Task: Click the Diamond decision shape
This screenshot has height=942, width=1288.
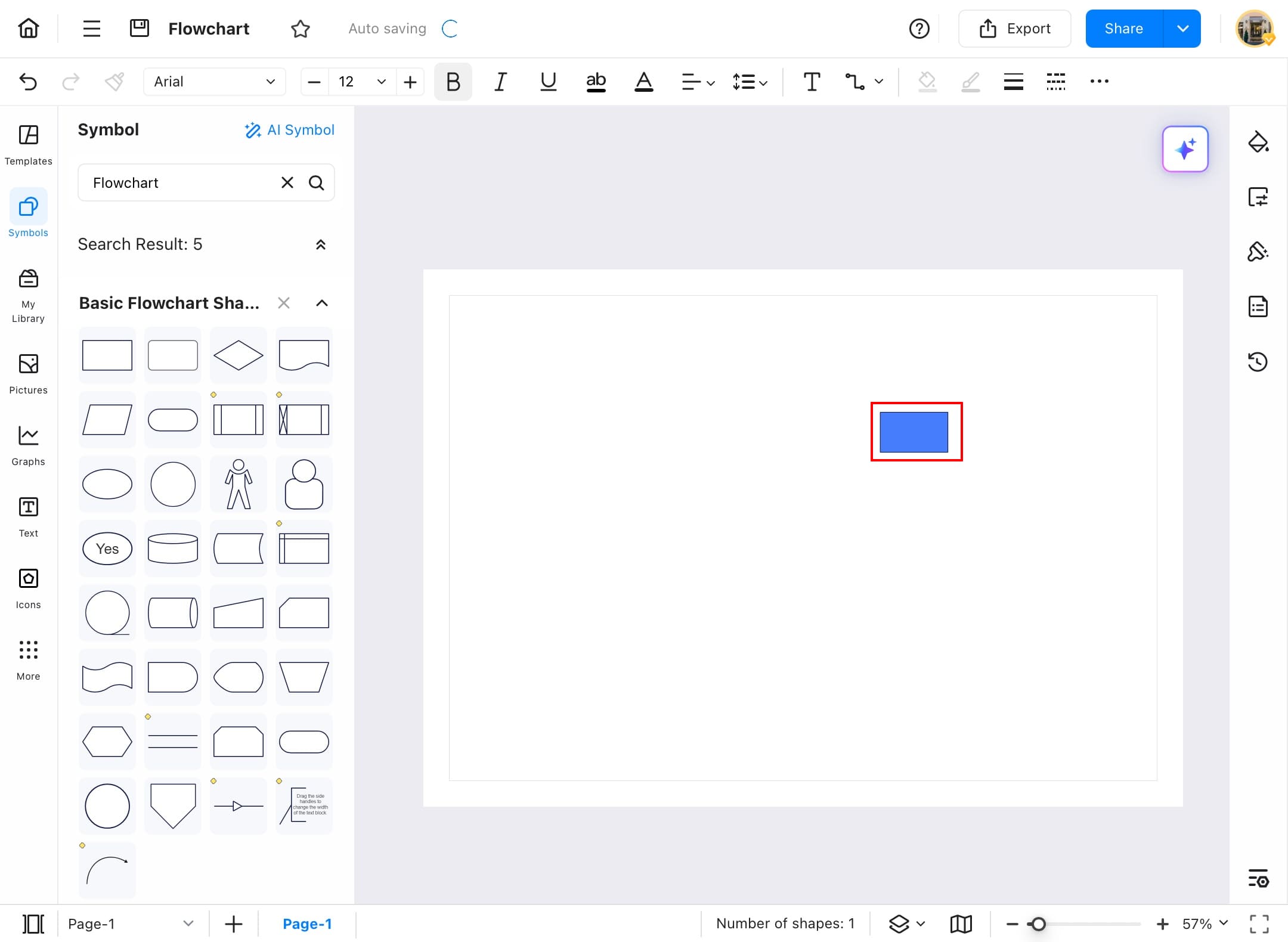Action: [238, 355]
